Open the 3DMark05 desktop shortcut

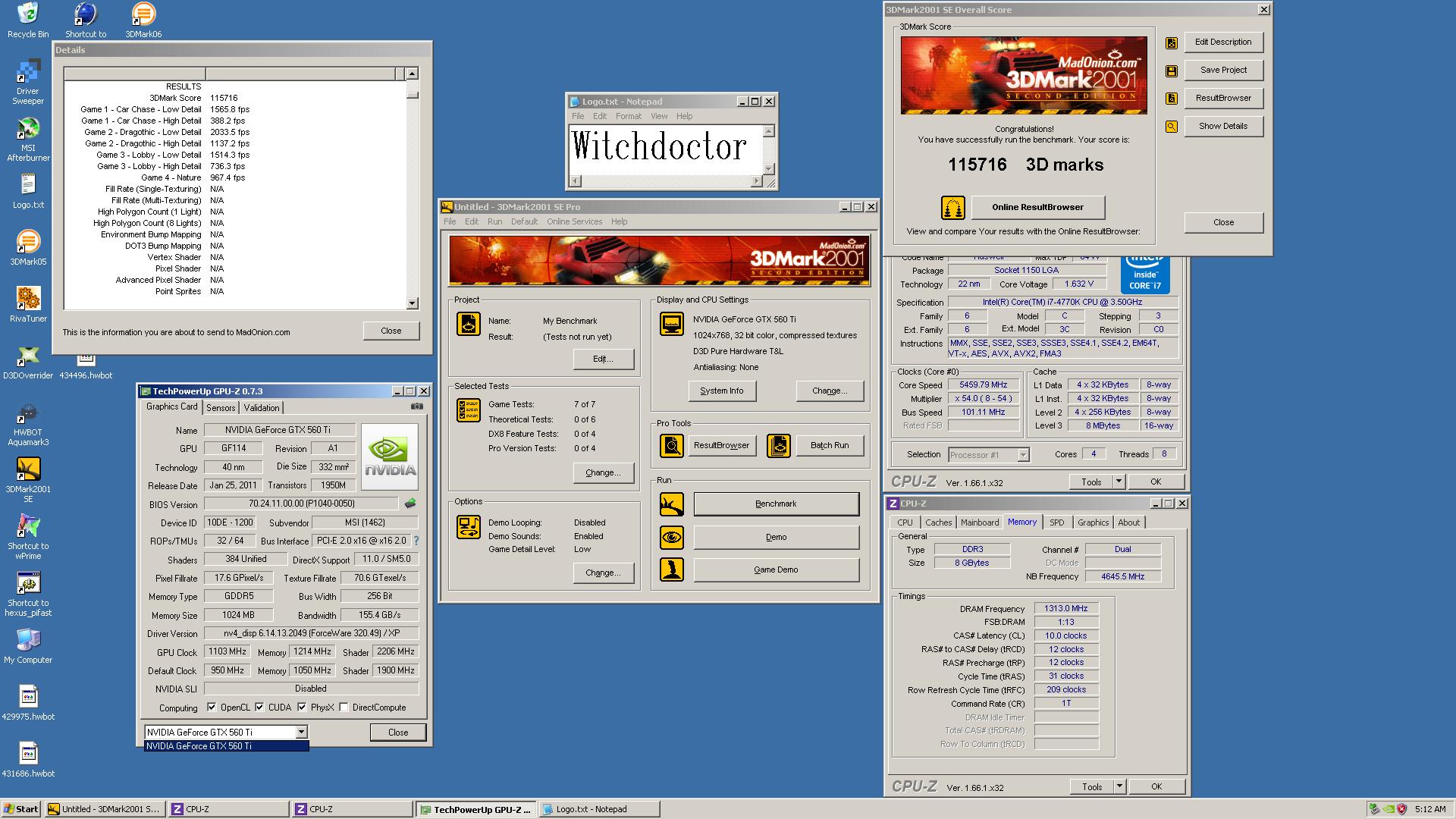[x=28, y=243]
